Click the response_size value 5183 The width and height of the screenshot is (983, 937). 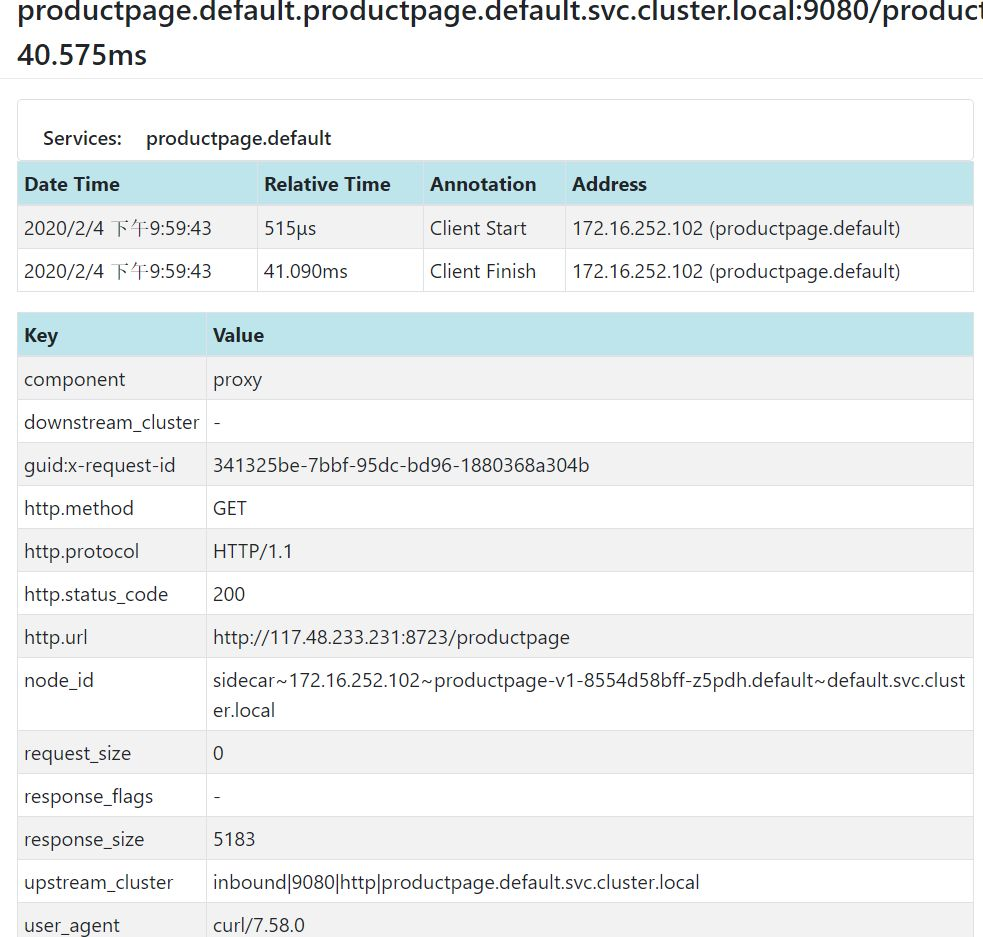pyautogui.click(x=234, y=839)
